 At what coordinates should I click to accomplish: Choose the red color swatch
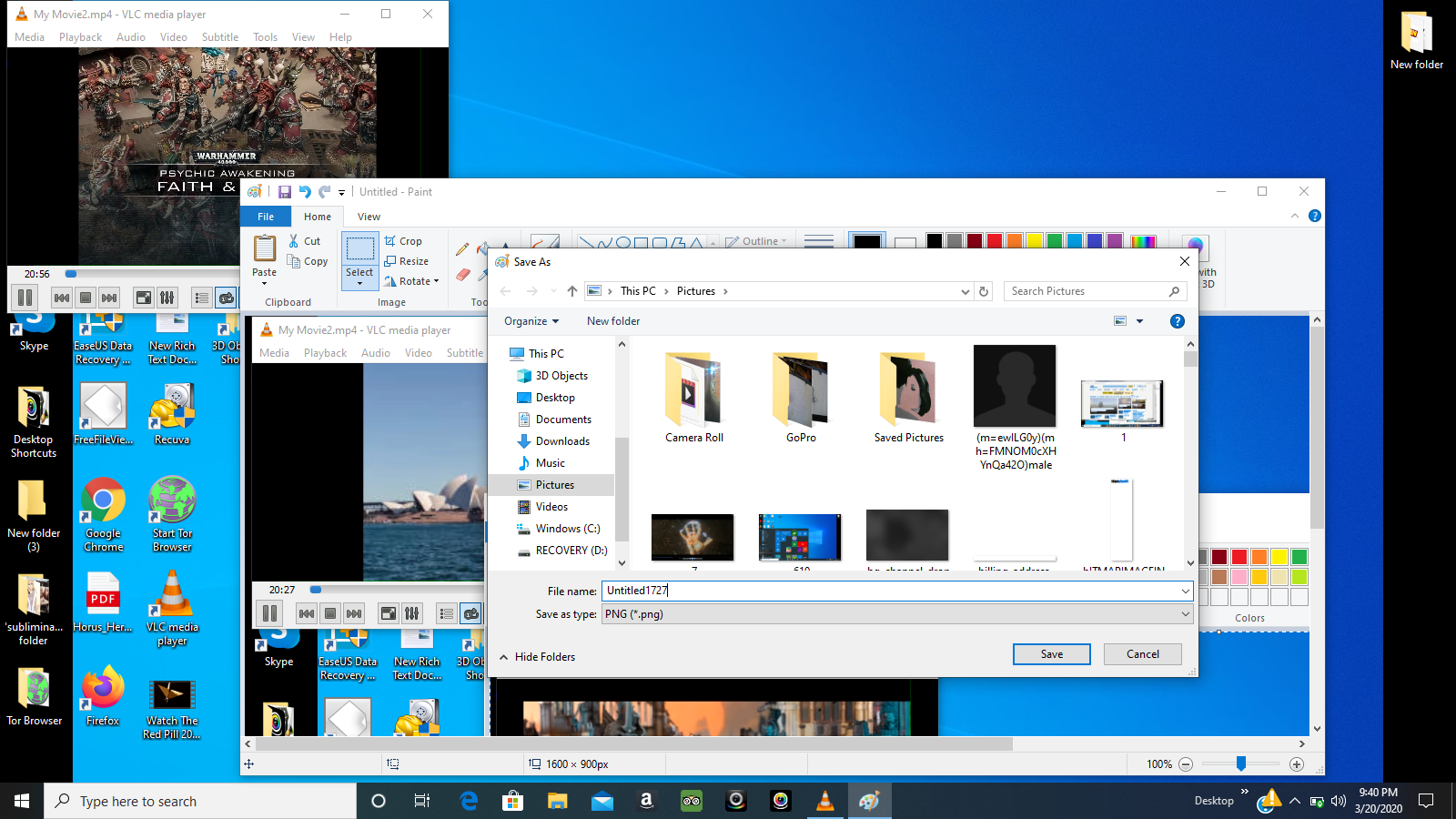(995, 241)
